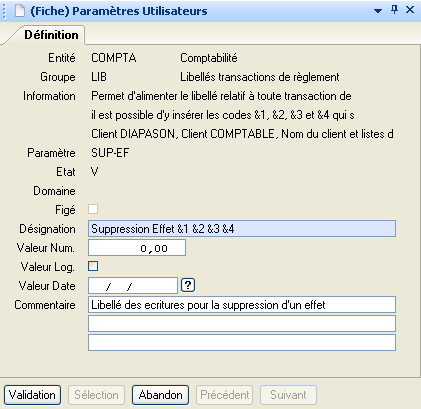This screenshot has height=409, width=421.
Task: Click the Validation button
Action: 32,395
